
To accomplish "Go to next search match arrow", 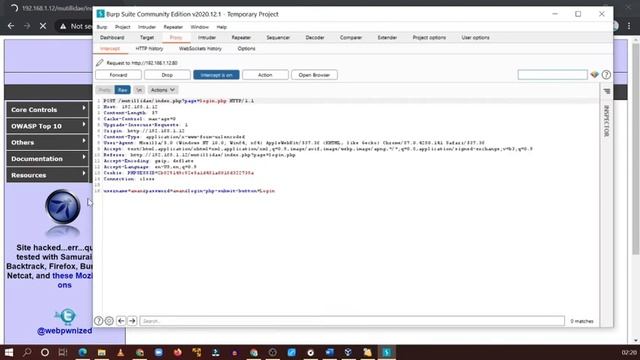I will pos(132,321).
